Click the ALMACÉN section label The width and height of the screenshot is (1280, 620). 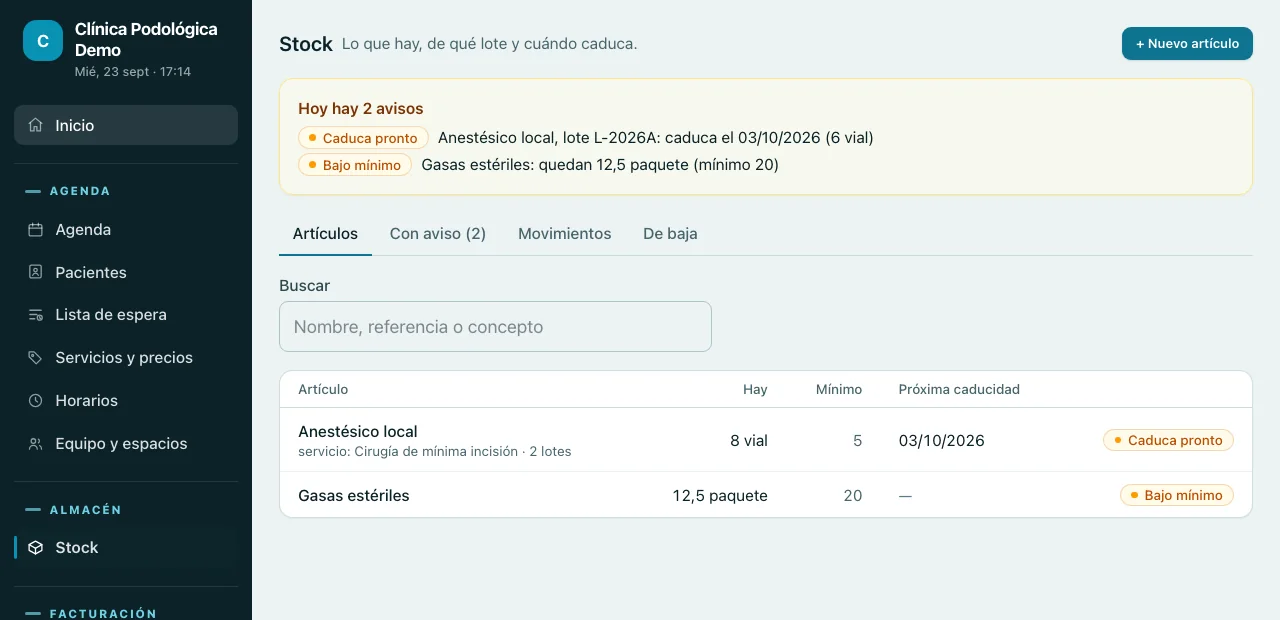point(86,510)
